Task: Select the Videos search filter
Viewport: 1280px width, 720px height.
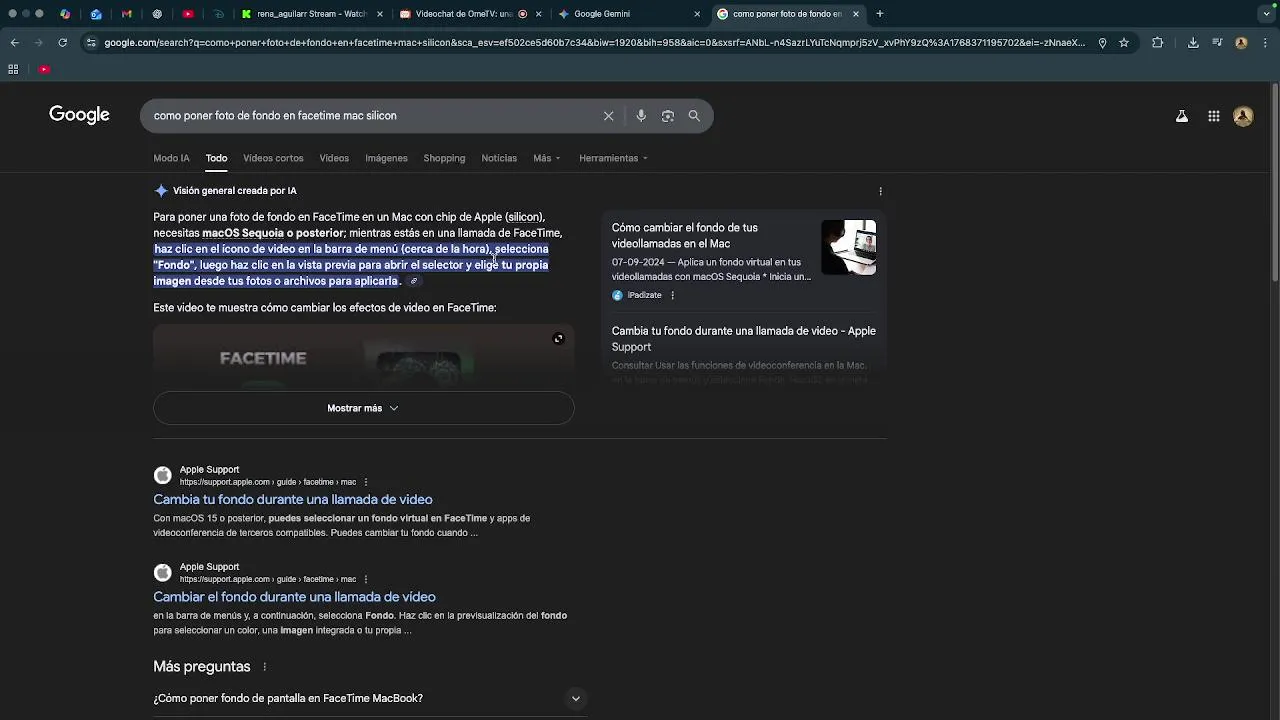Action: 334,158
